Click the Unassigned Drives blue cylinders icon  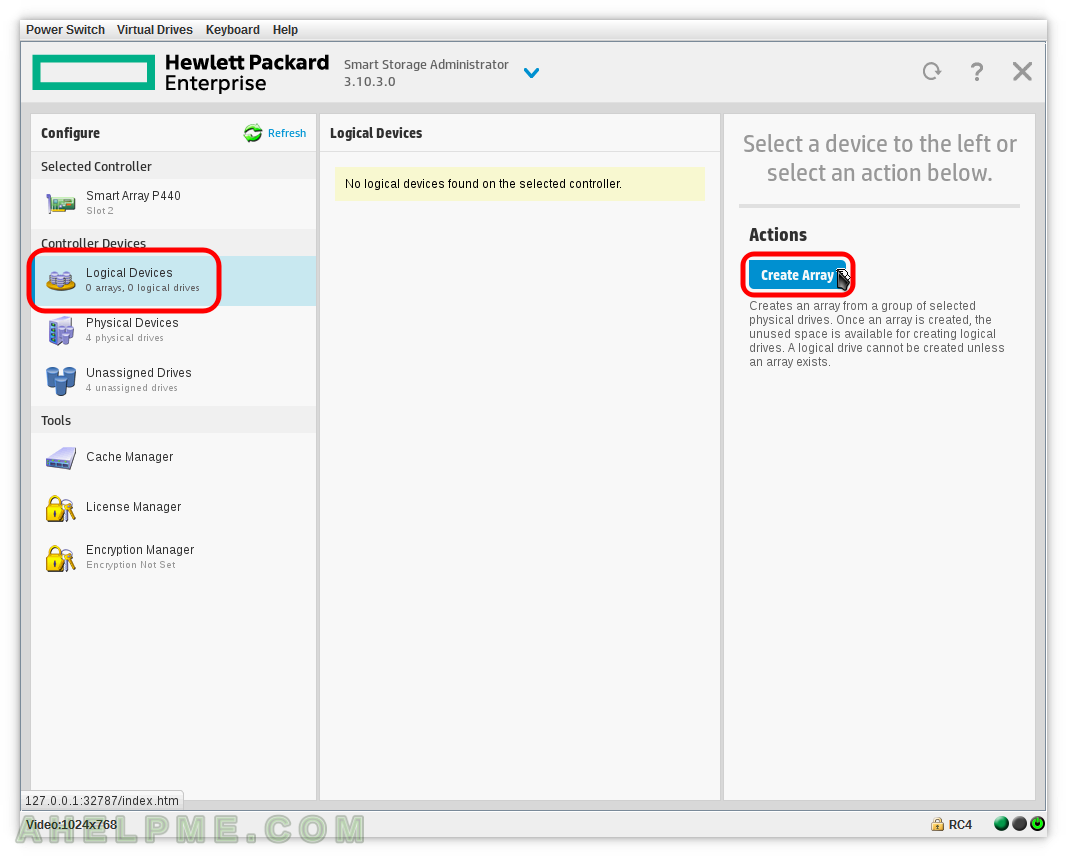(61, 381)
